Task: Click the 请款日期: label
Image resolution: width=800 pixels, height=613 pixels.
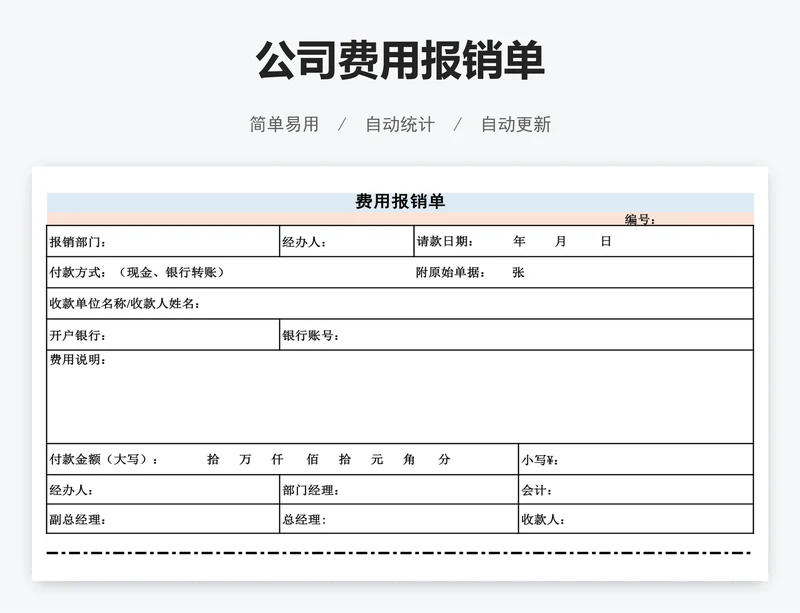Action: pos(445,241)
